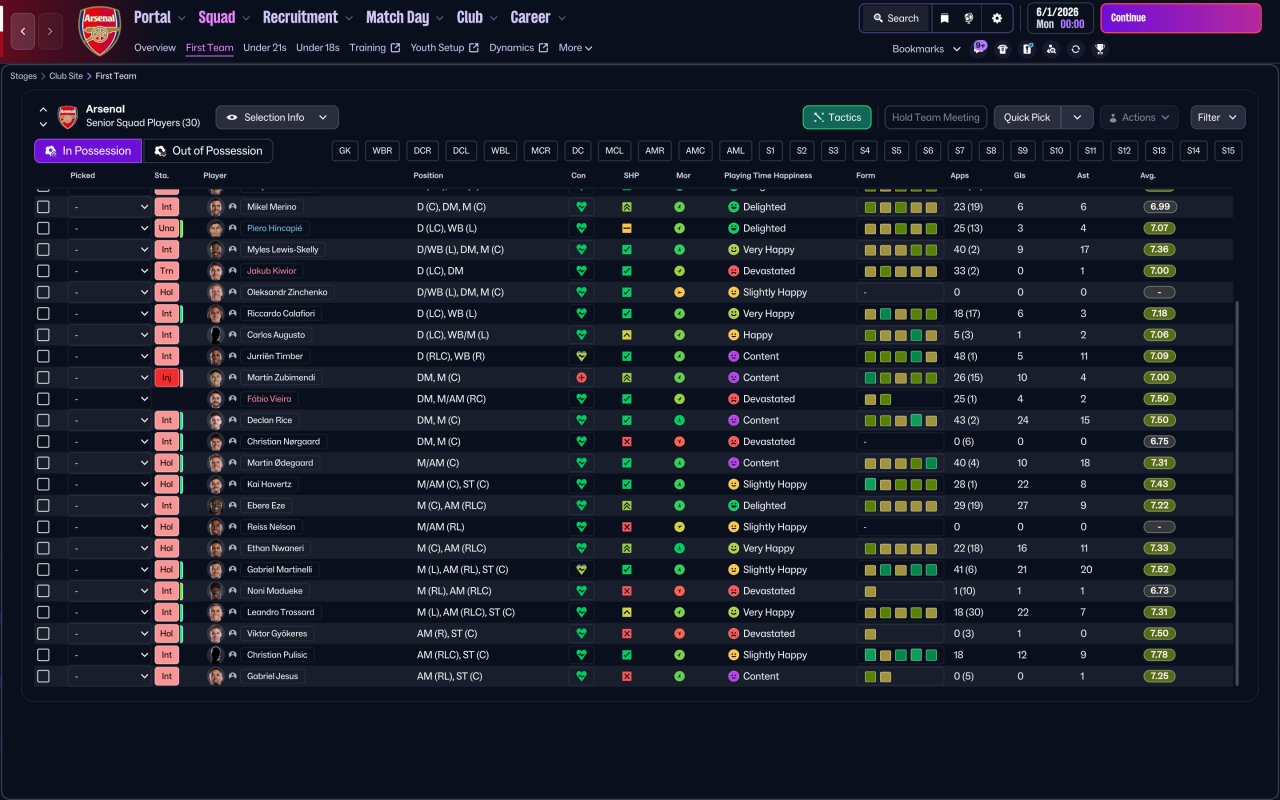Select the checkbox for Myles Lewis-Skelly
Viewport: 1280px width, 800px height.
tap(43, 250)
